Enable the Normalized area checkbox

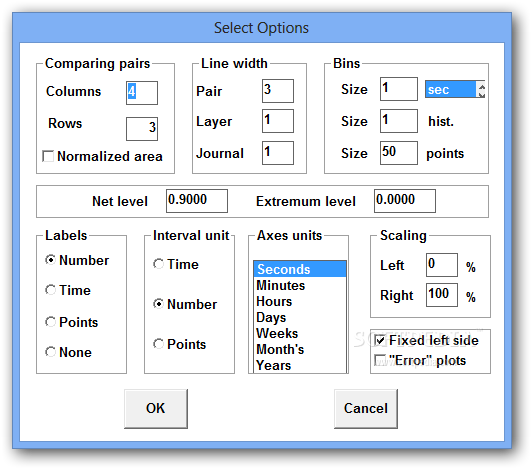48,156
